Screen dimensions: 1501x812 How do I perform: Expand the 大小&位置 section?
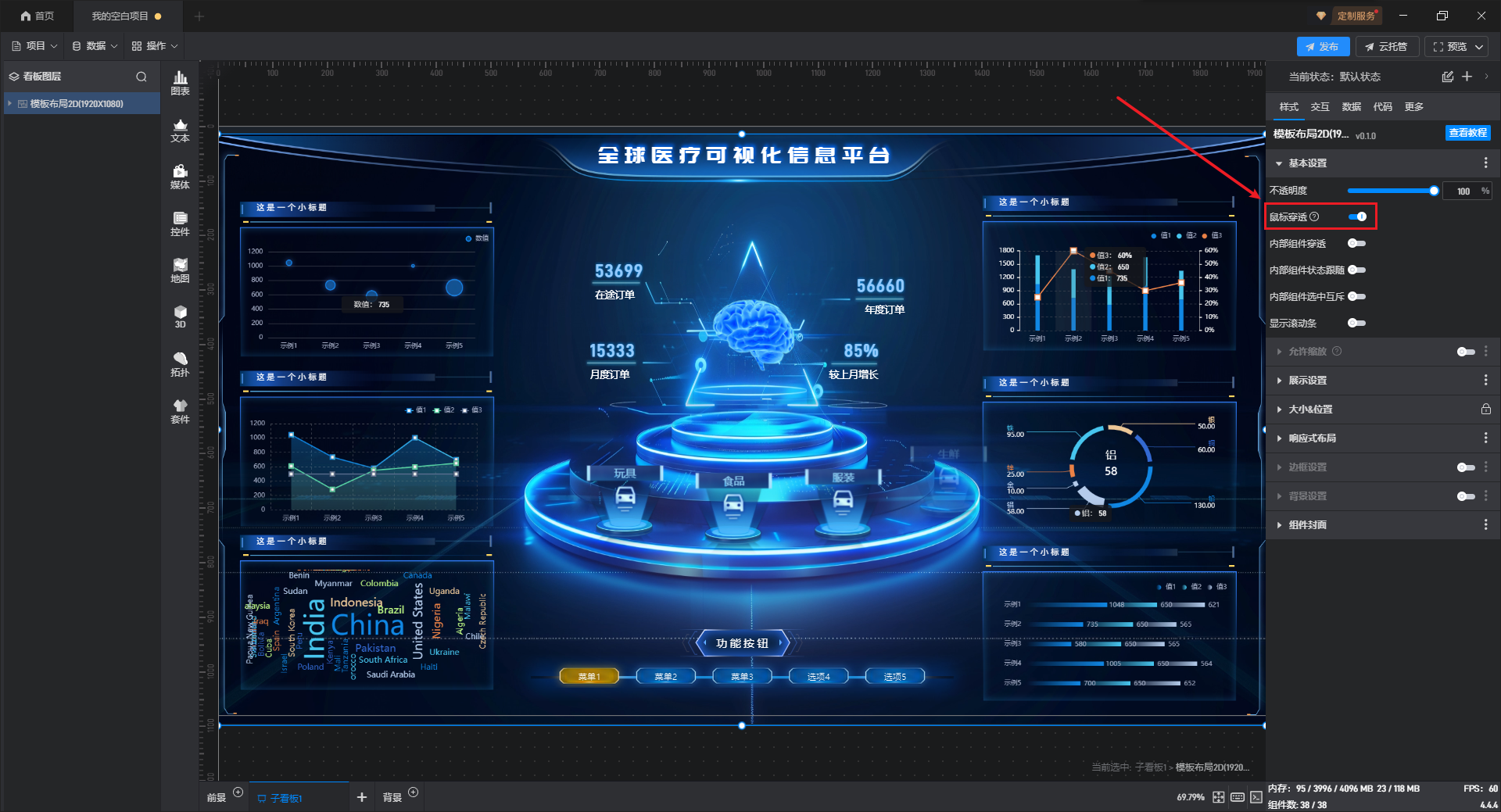coord(1279,410)
